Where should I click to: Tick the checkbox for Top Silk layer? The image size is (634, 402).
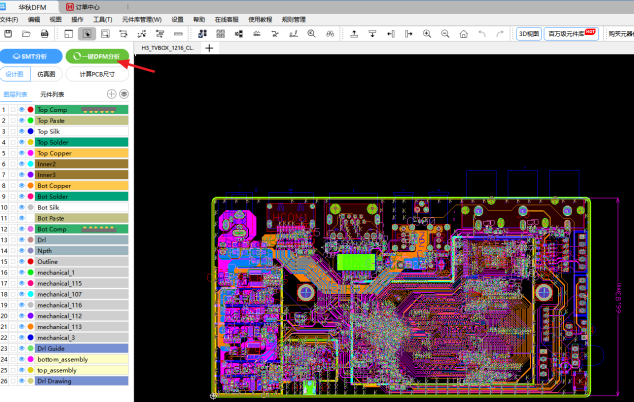coord(13,131)
